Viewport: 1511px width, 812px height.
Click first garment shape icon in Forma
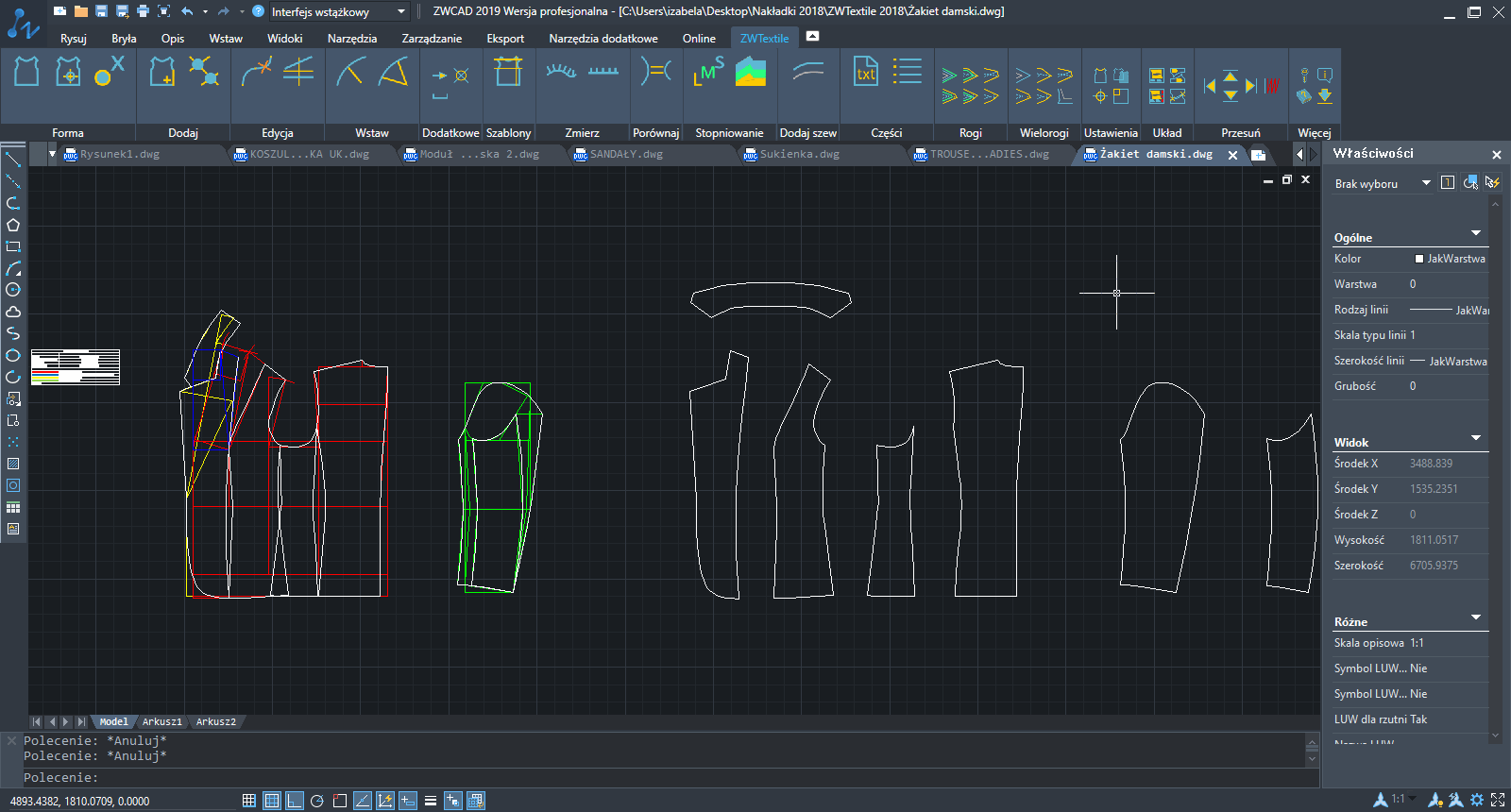(26, 72)
